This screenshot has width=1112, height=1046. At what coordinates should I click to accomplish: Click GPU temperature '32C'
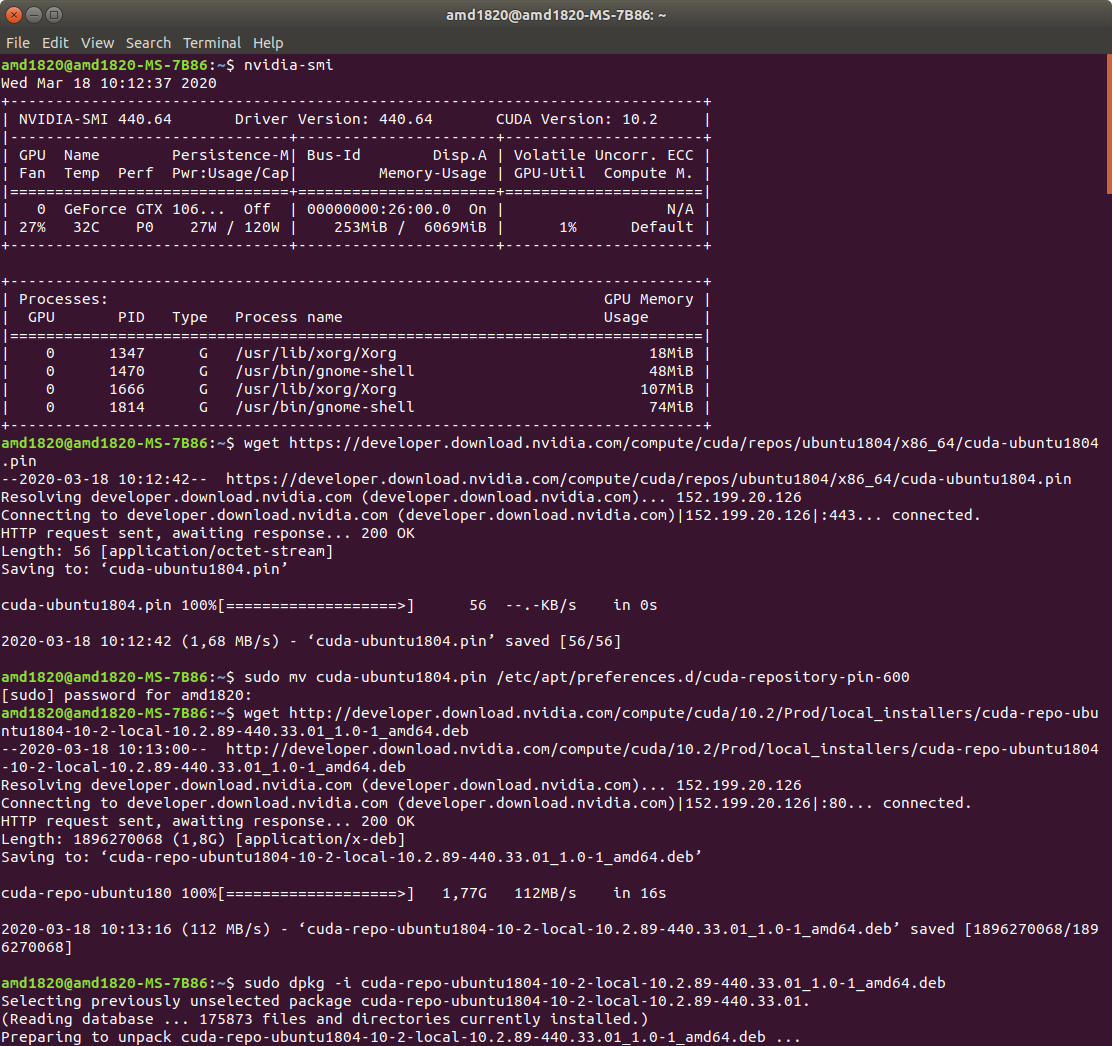pyautogui.click(x=86, y=227)
